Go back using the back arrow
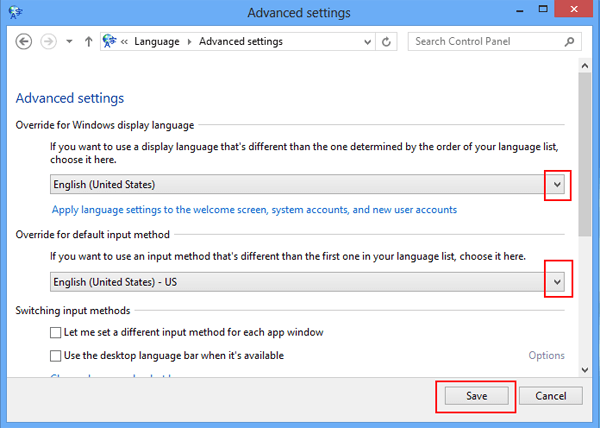The image size is (600, 428). 23,41
